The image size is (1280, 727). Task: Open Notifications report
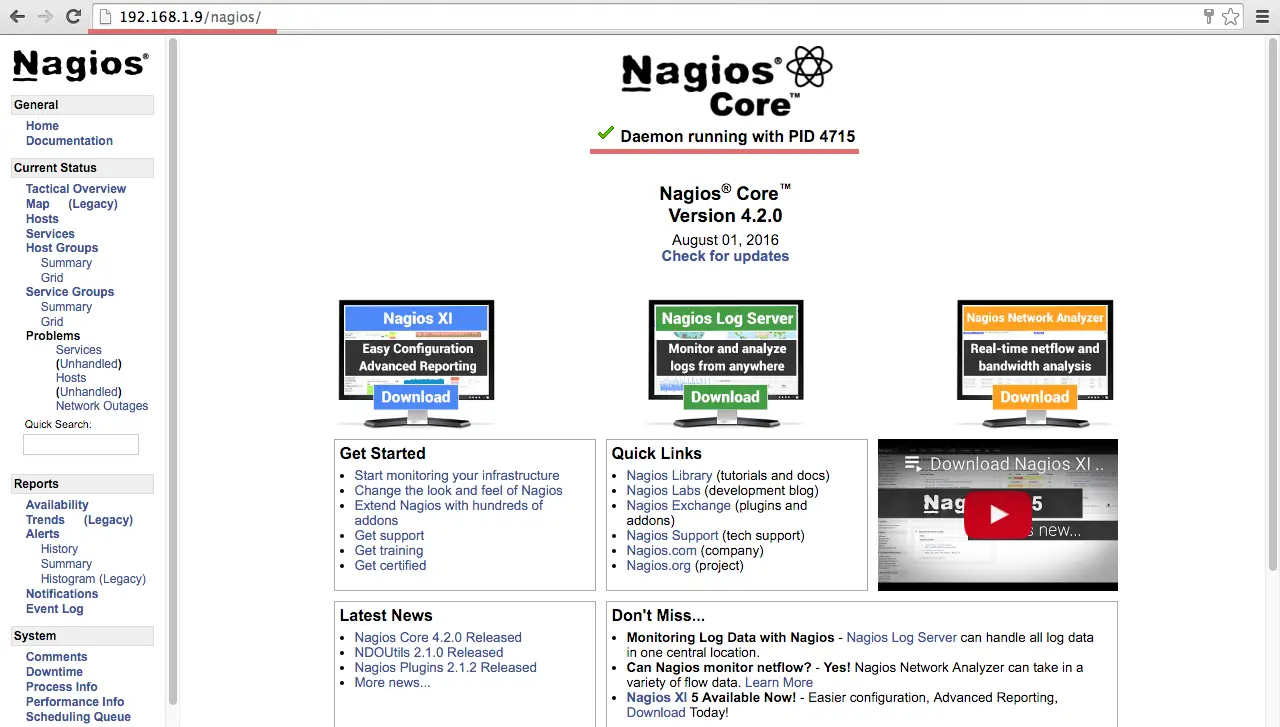(x=62, y=594)
